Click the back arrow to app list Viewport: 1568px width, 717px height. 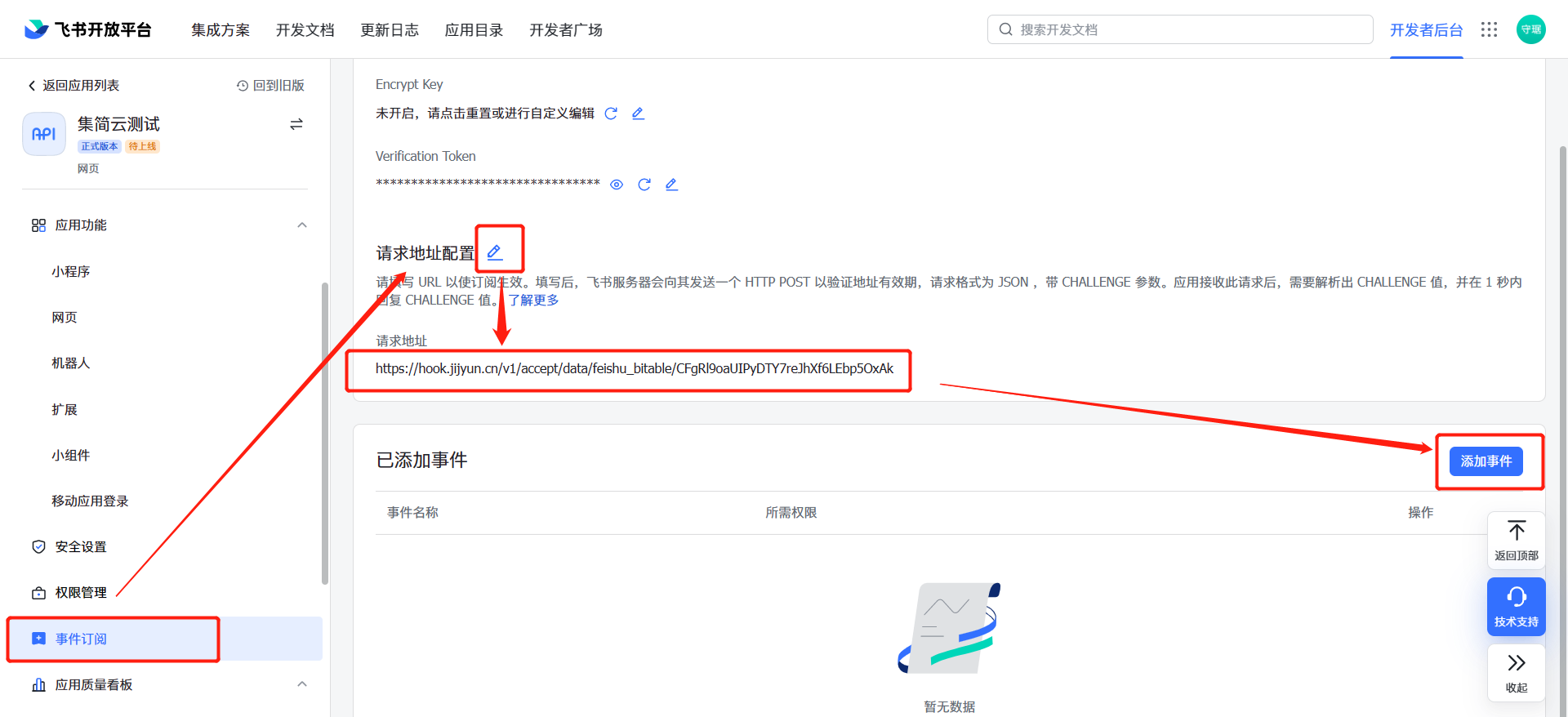click(x=32, y=86)
